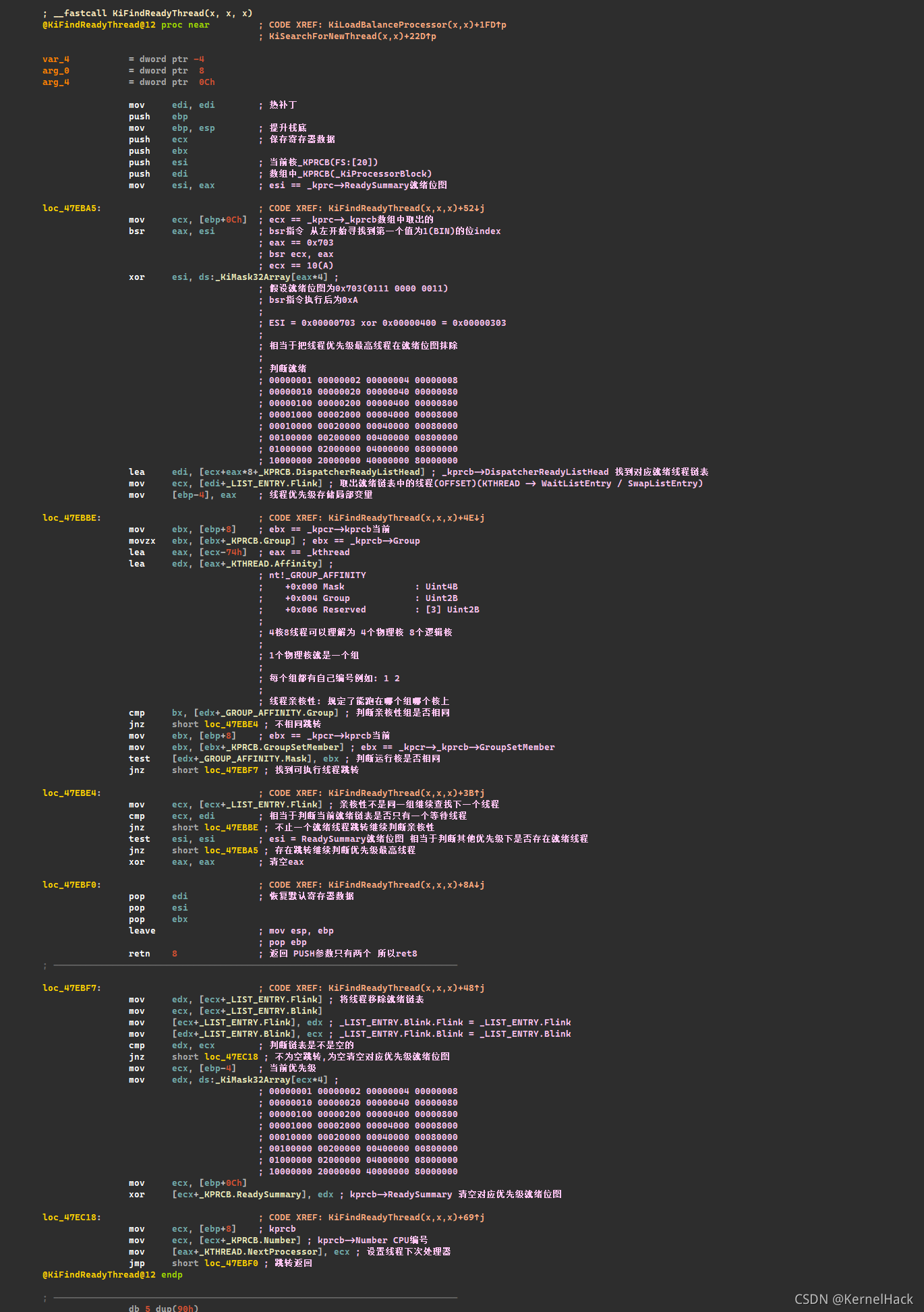Click the @KiFindReadyThread@12 endp line
The width and height of the screenshot is (924, 1312).
(x=113, y=1275)
